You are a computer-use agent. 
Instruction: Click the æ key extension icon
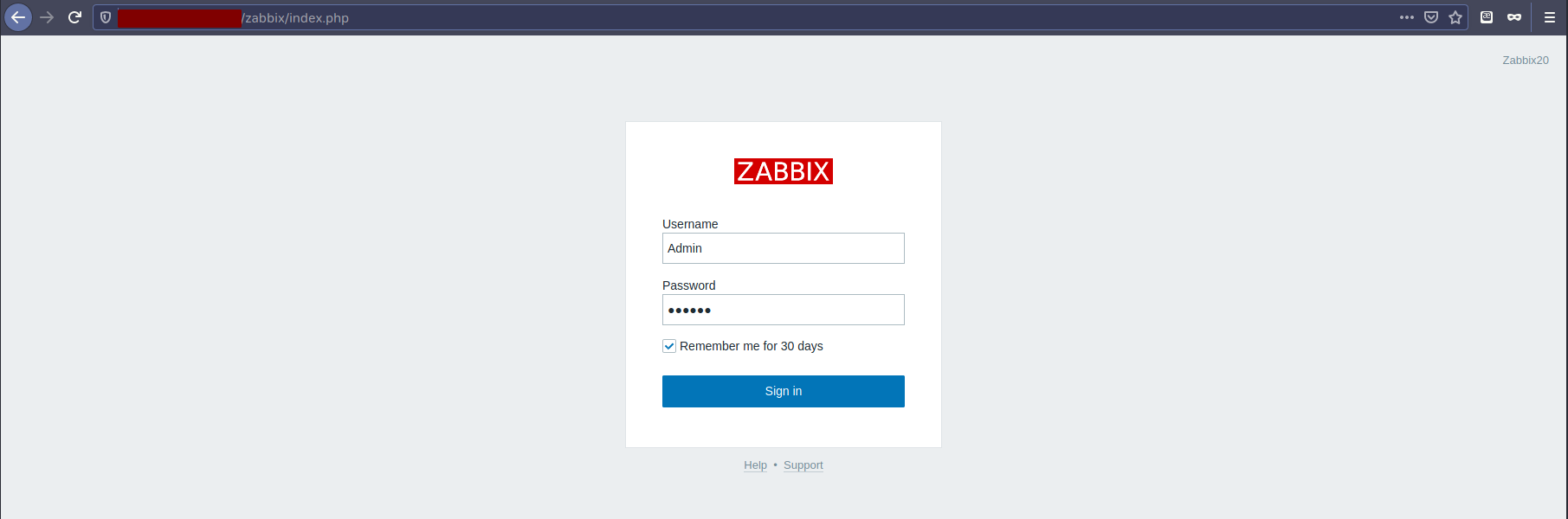(1487, 17)
